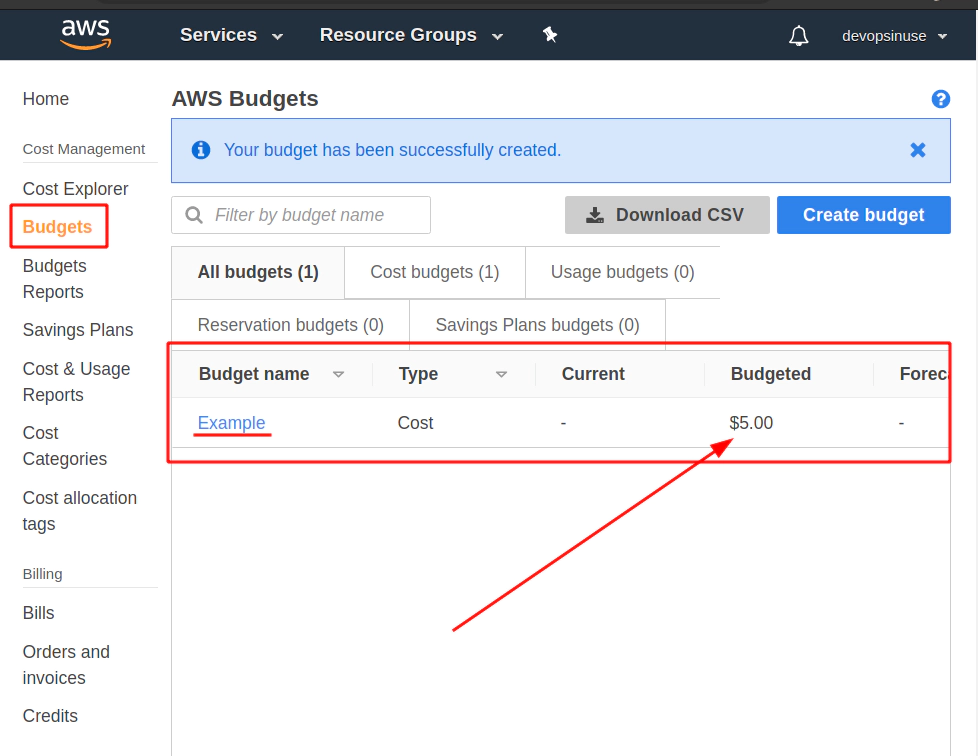Open Bills in sidebar

coord(39,613)
